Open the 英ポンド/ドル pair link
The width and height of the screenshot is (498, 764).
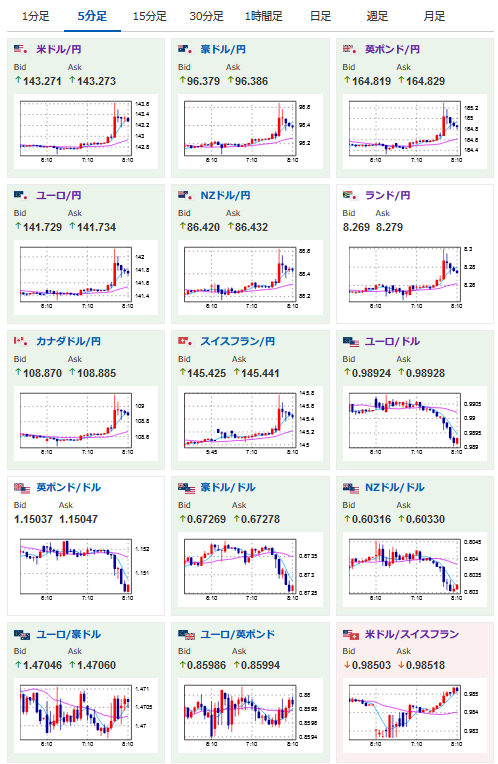(69, 487)
